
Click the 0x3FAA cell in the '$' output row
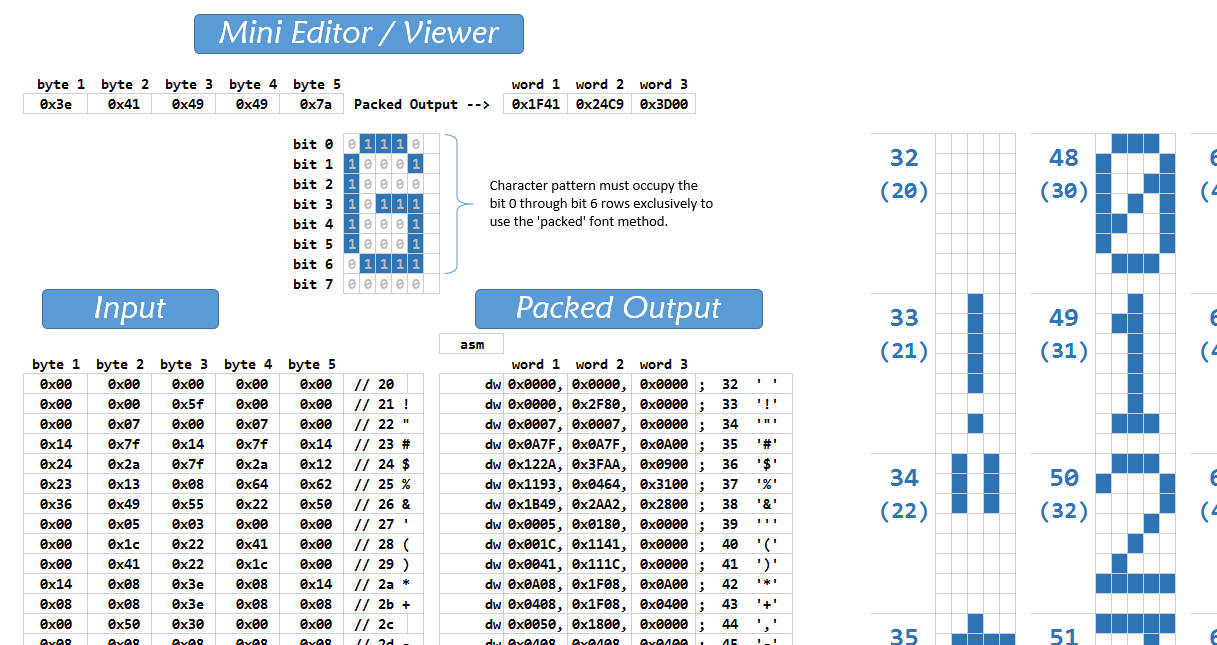[x=599, y=464]
